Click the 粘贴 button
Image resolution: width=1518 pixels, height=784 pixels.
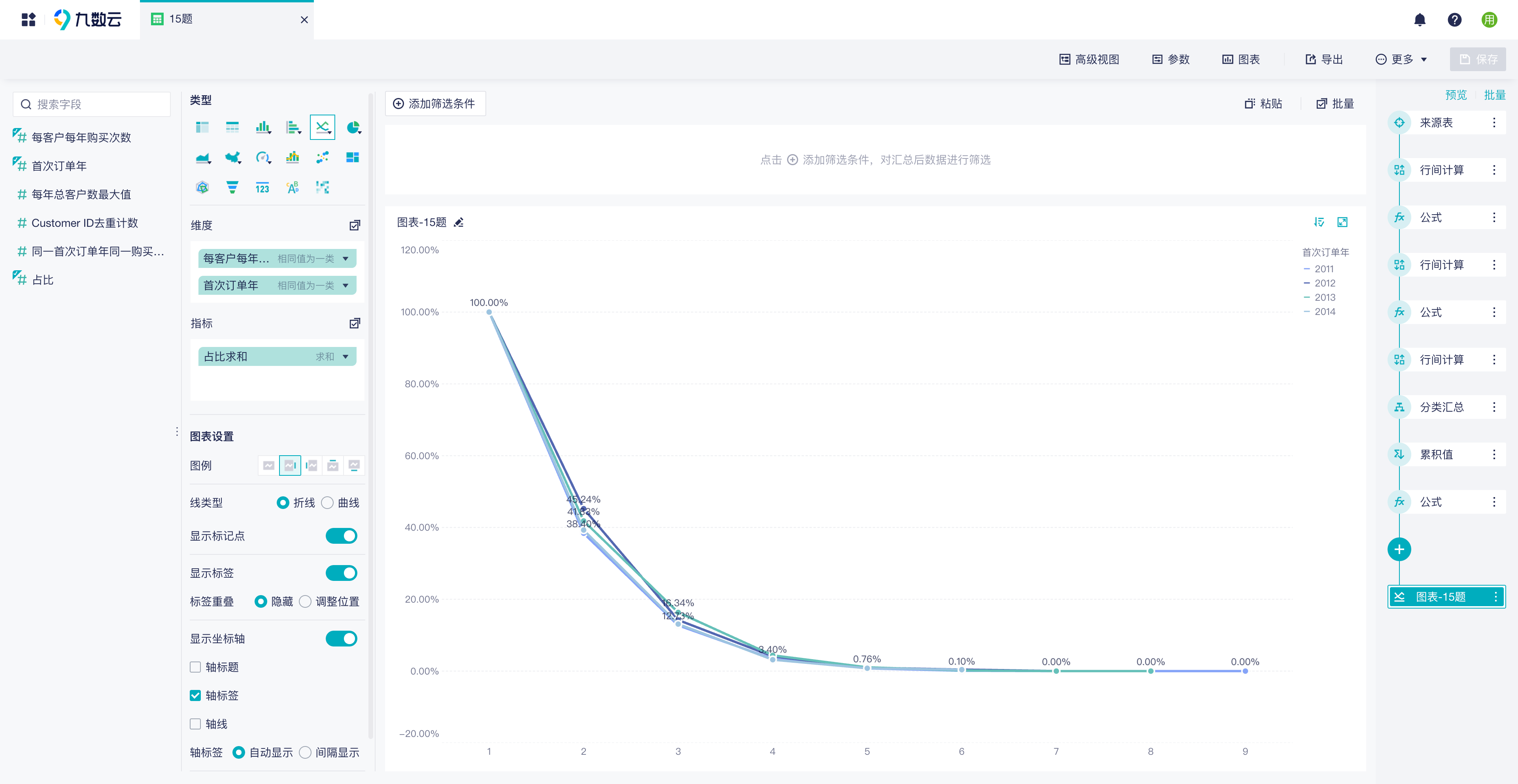(x=1263, y=104)
